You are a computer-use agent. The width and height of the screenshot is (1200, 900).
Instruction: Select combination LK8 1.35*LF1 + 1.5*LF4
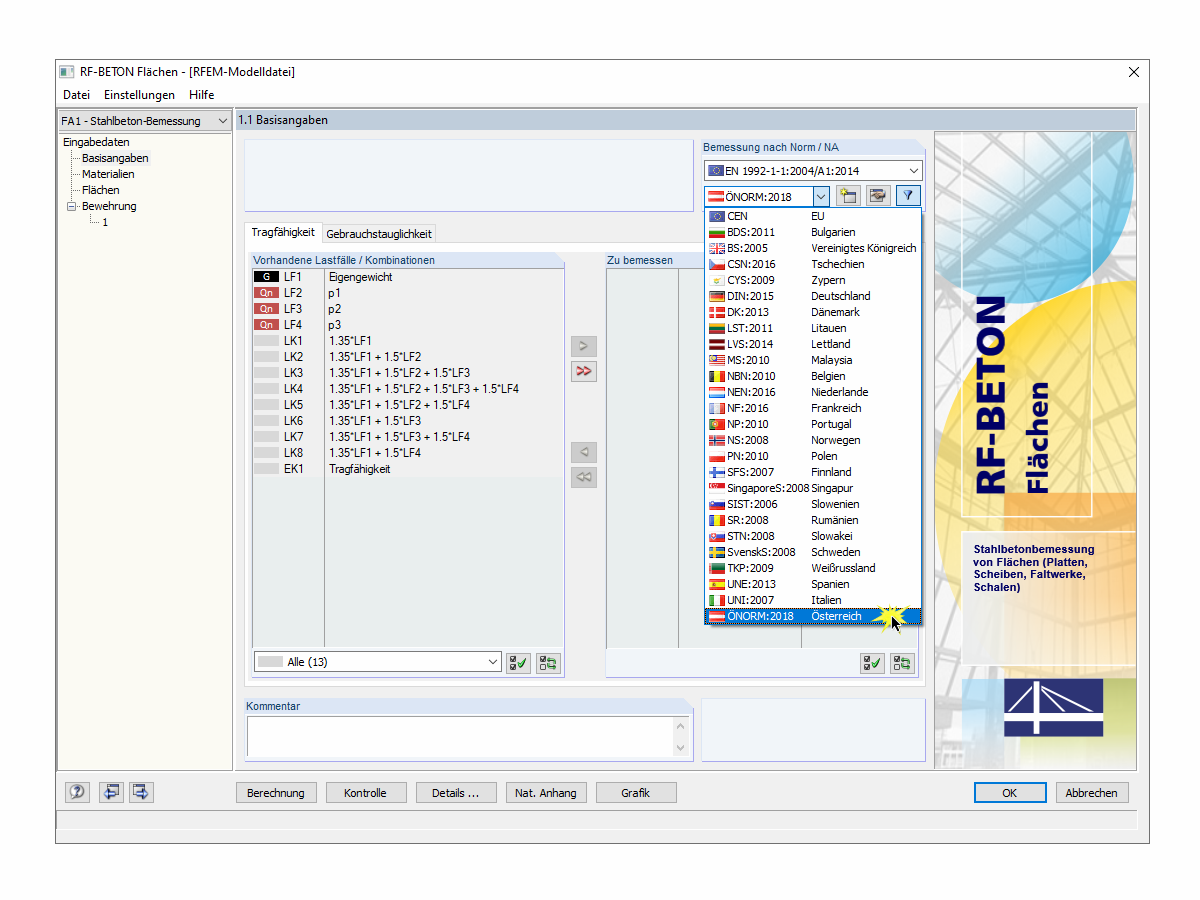tap(408, 453)
